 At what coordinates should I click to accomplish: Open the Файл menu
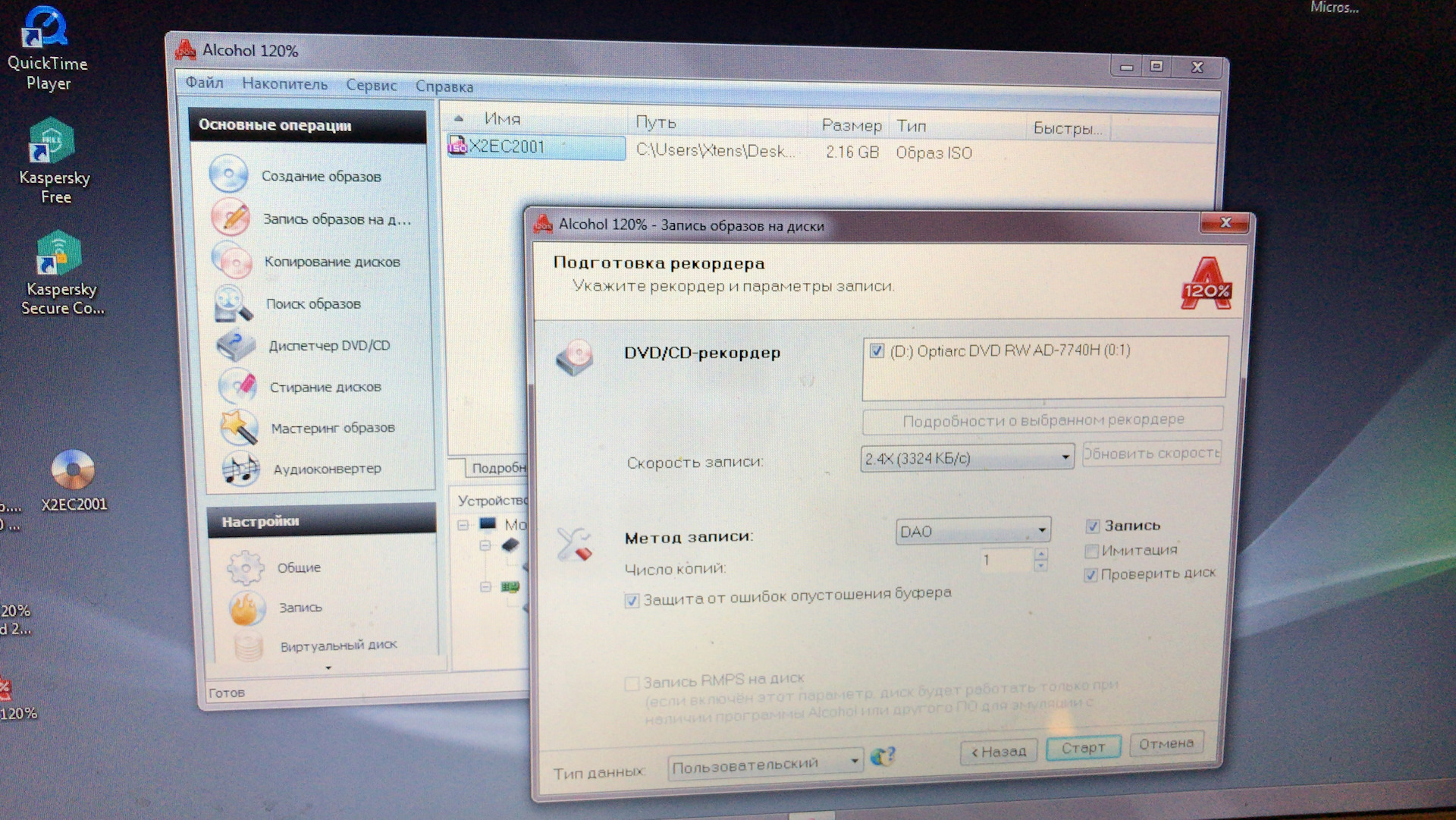[205, 82]
